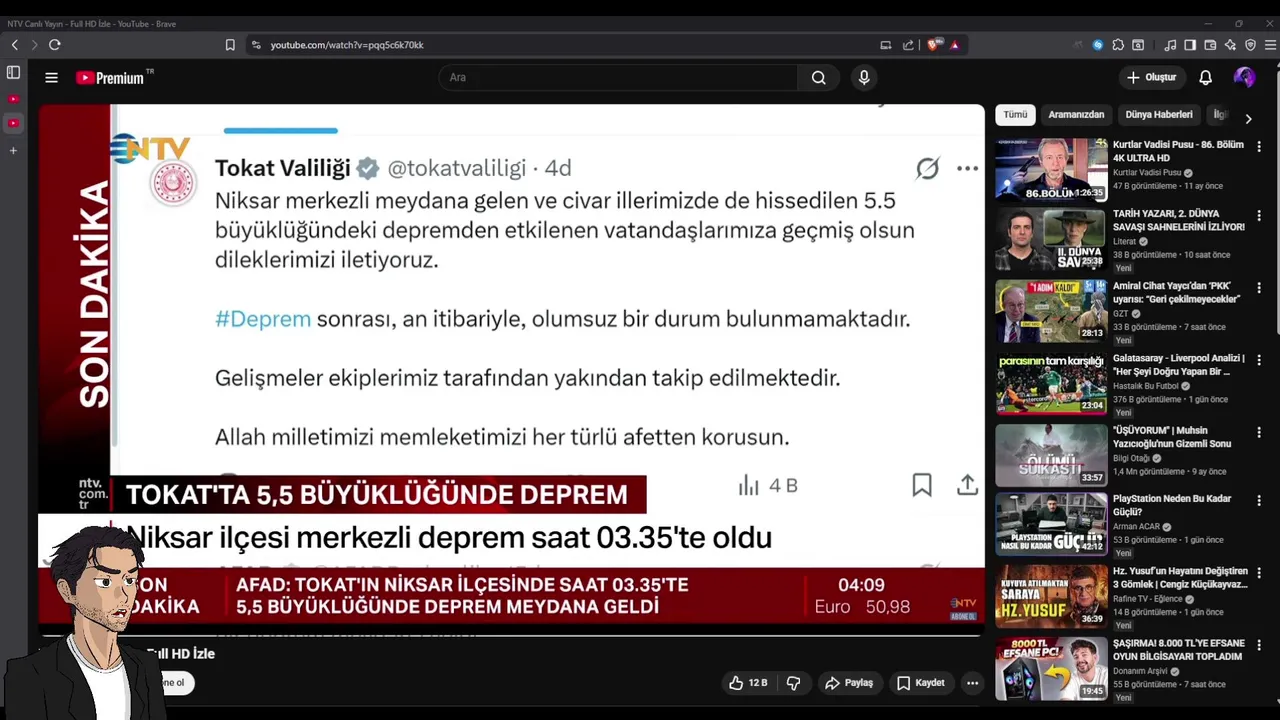Open options for Galatasaray - Liverpool Analizi video

pos(1259,360)
